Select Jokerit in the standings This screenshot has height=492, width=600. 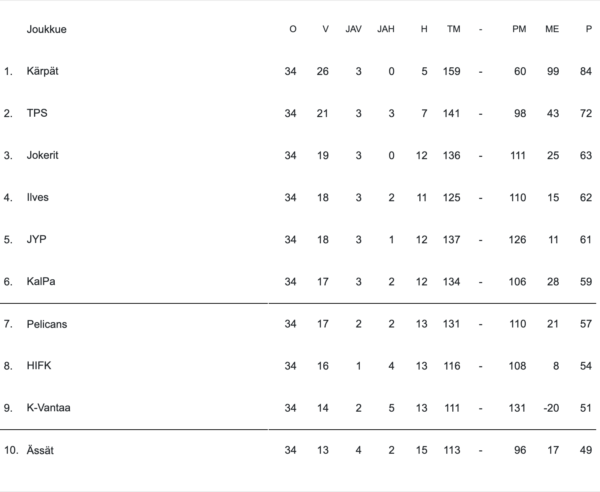[44, 155]
